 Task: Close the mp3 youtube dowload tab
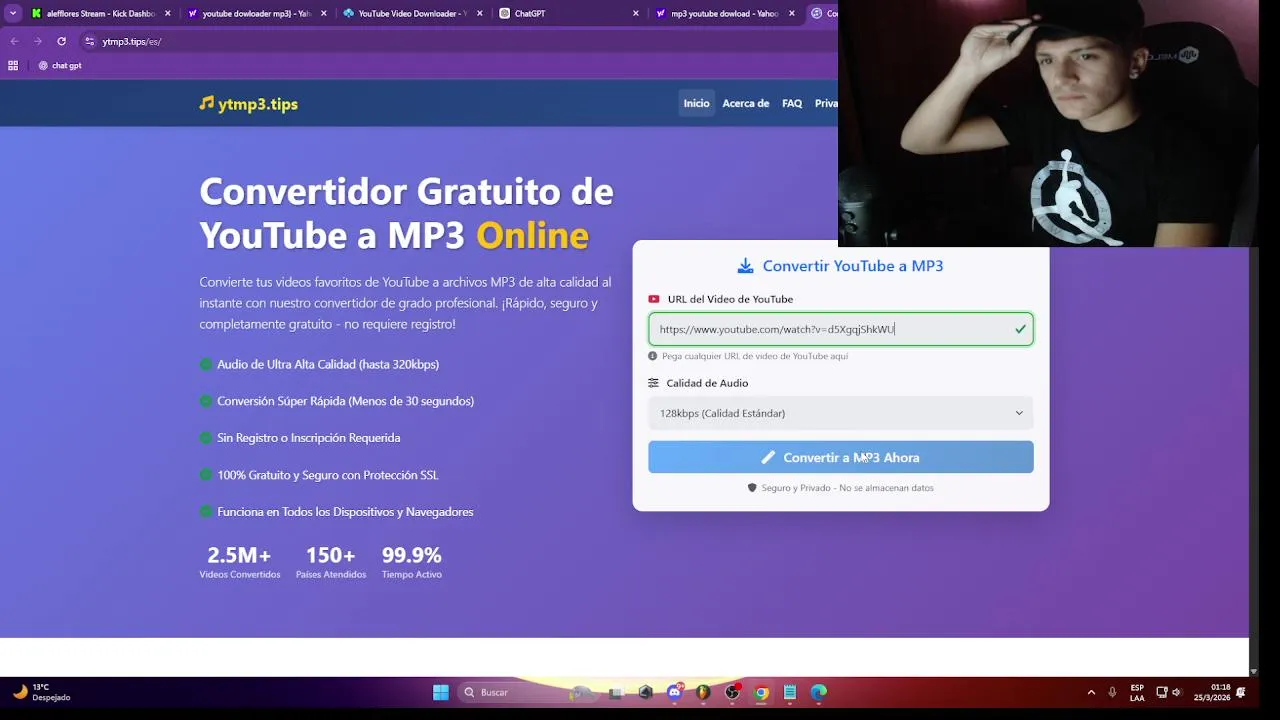[792, 14]
